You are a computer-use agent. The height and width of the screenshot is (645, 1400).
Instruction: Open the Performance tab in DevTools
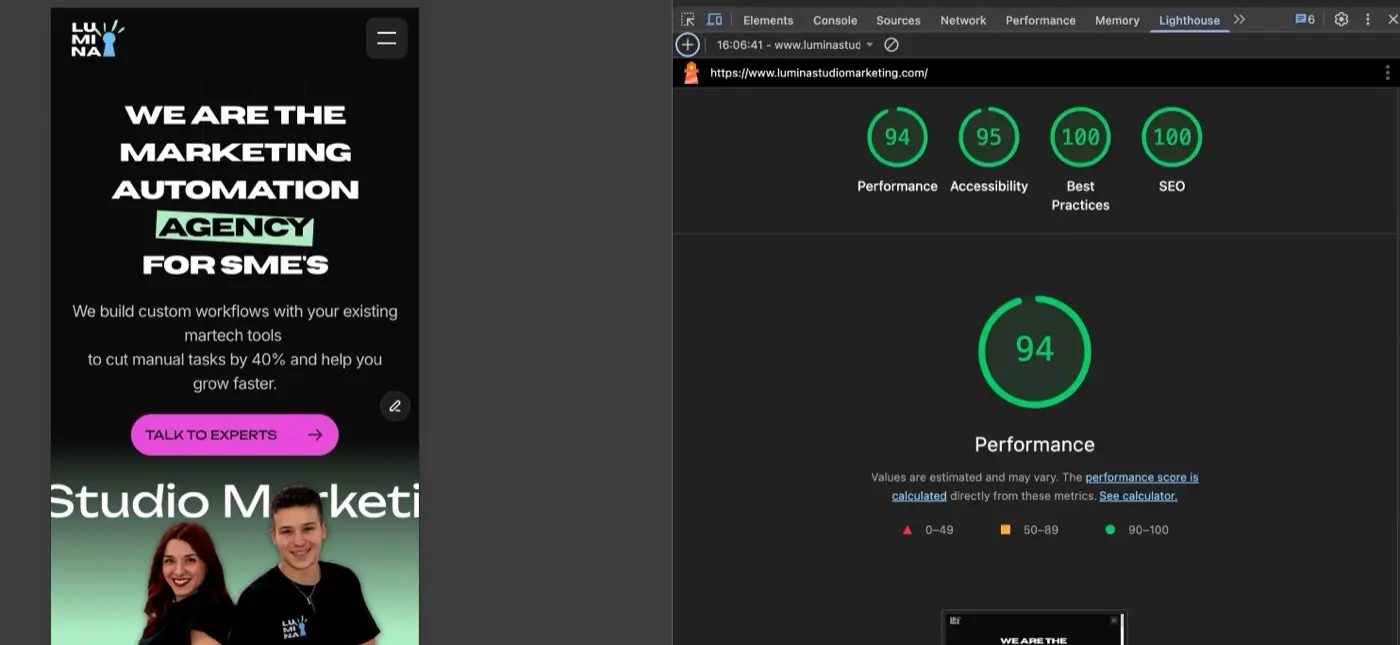(x=1040, y=20)
